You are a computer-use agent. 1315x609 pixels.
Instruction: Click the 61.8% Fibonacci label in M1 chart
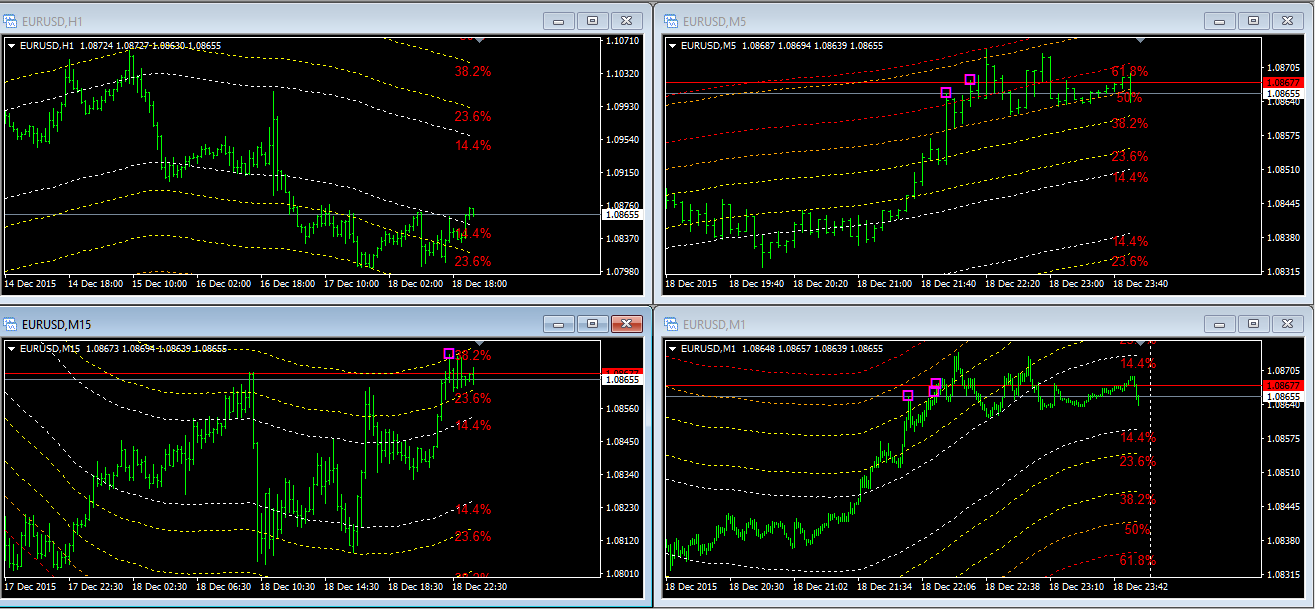click(1138, 560)
